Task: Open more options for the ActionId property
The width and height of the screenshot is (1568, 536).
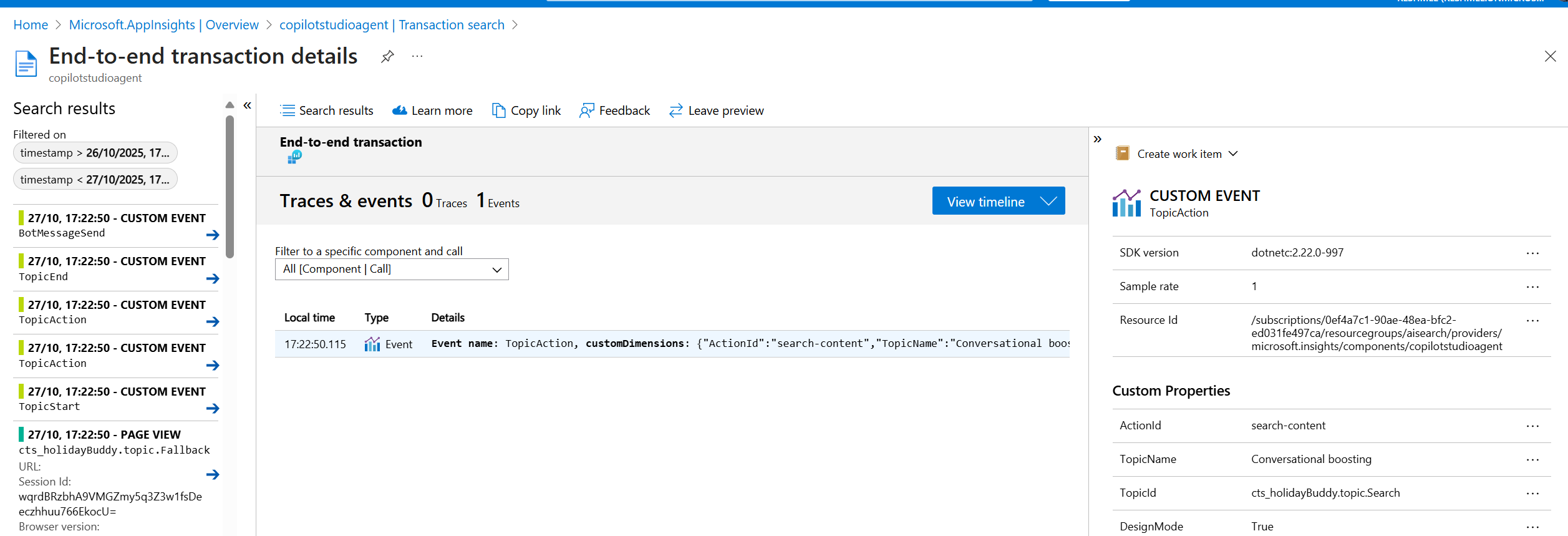Action: tap(1532, 426)
